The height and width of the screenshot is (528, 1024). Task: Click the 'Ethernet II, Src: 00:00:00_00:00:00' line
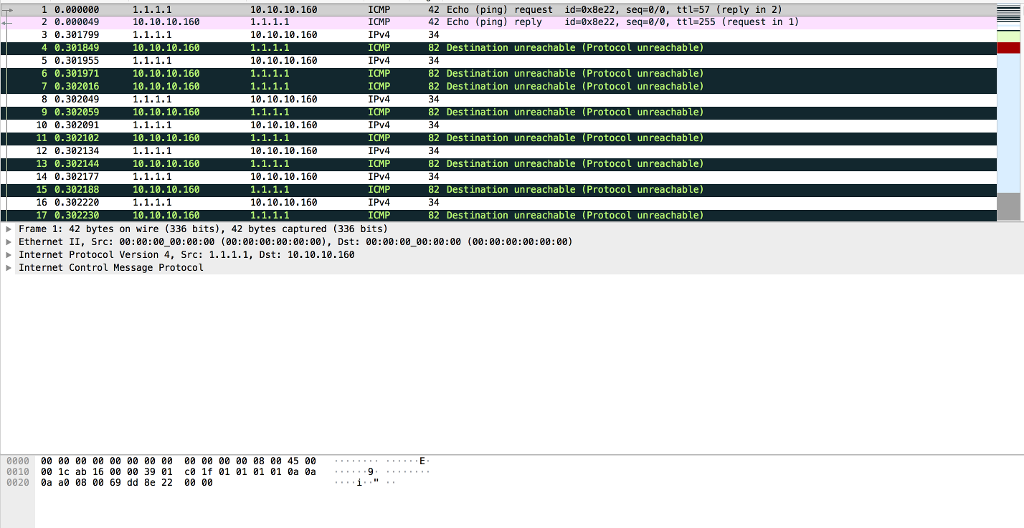pyautogui.click(x=295, y=242)
